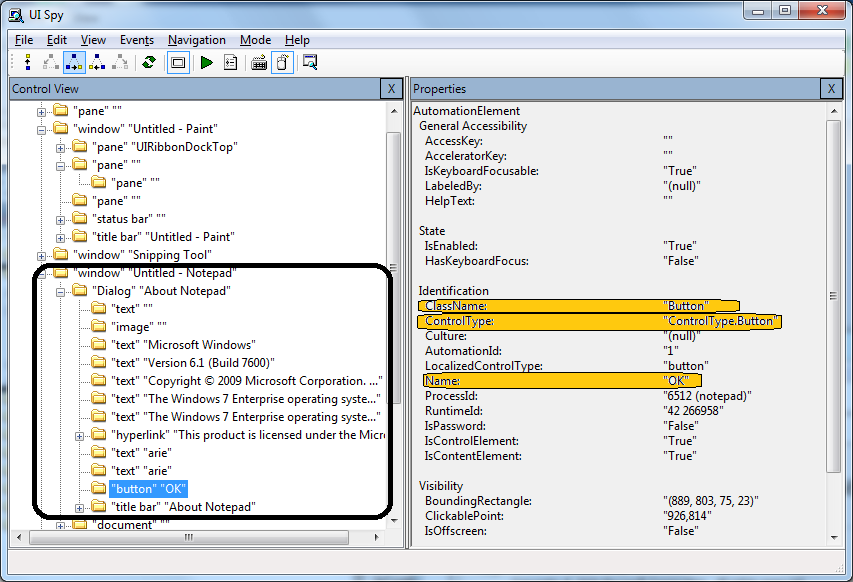Click the Control View scroll down arrow
The height and width of the screenshot is (582, 853).
[394, 521]
